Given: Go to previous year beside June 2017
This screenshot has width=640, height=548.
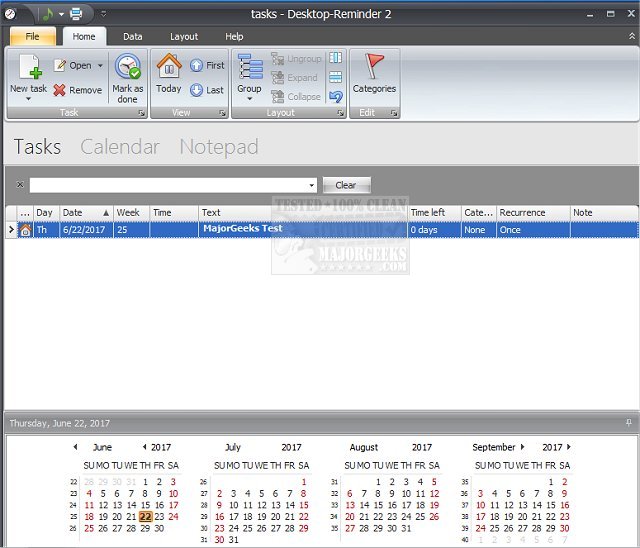Looking at the screenshot, I should [144, 447].
